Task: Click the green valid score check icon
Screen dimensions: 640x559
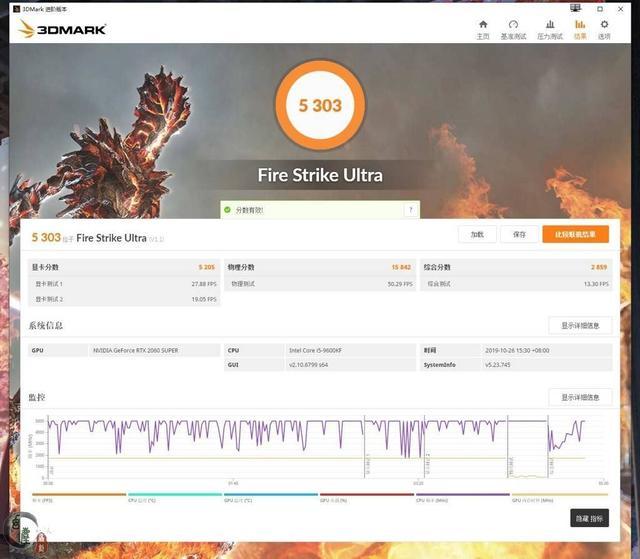Action: click(x=227, y=210)
